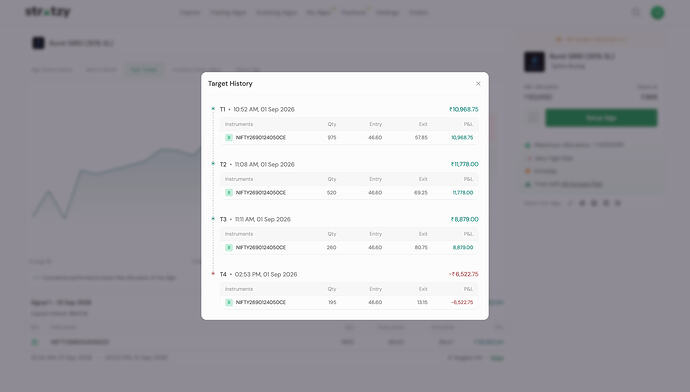Click the T1 timestamp 10:52 AM, 01 Sep 2026
690x392 pixels.
(264, 110)
